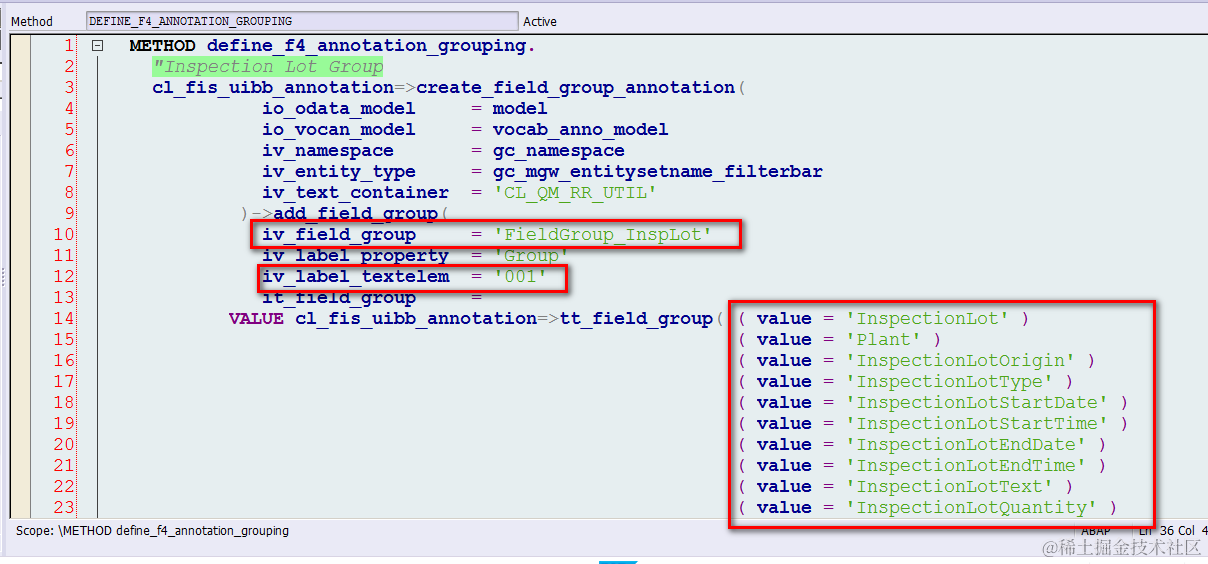Click the create_field_group_annotation call on line 3

point(575,88)
